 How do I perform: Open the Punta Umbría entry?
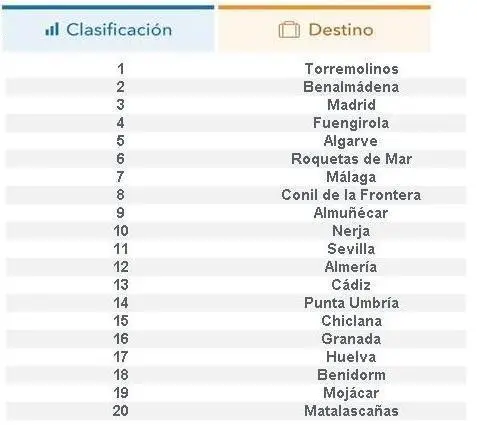click(351, 303)
